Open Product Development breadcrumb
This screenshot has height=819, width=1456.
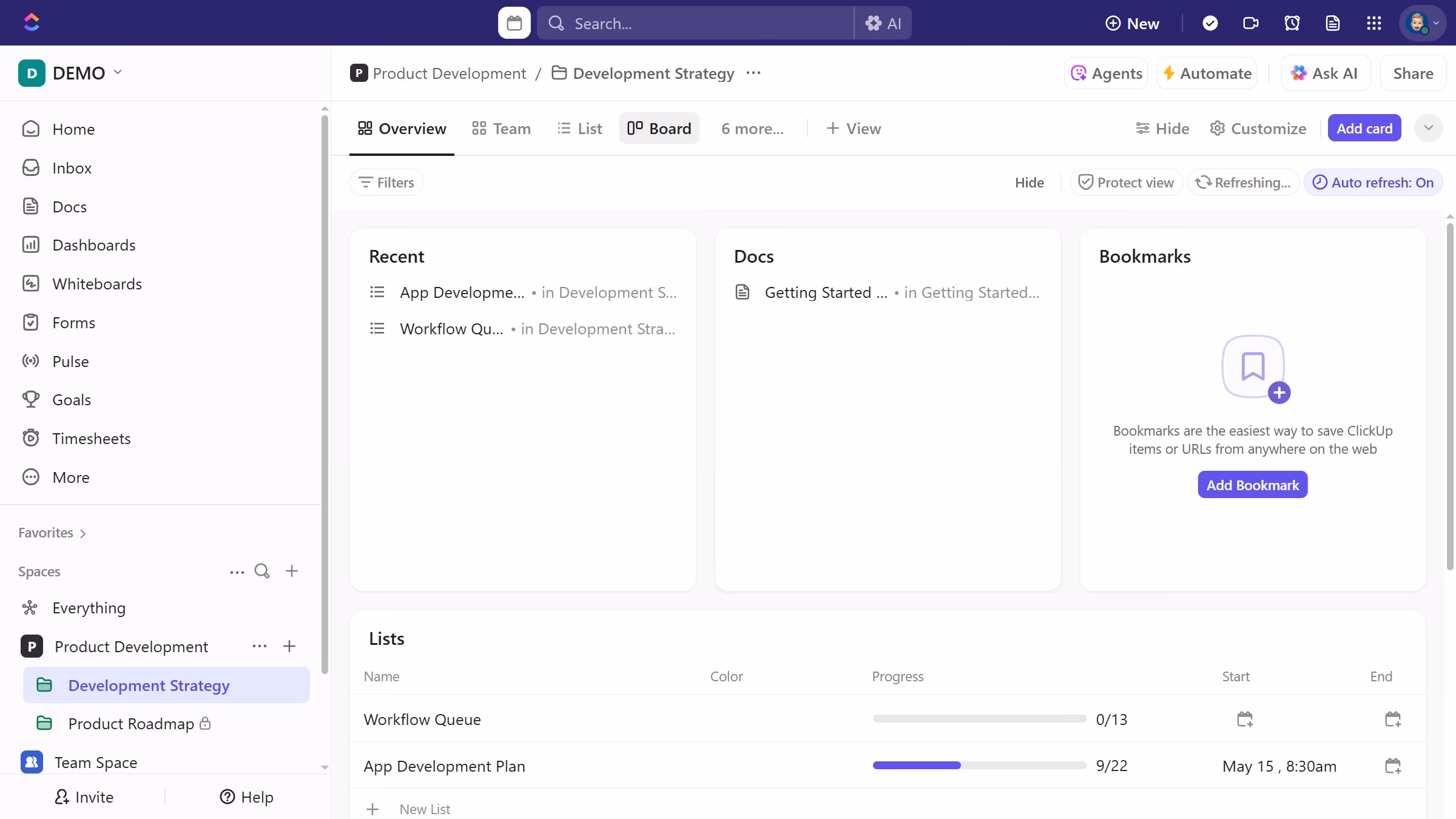tap(438, 73)
